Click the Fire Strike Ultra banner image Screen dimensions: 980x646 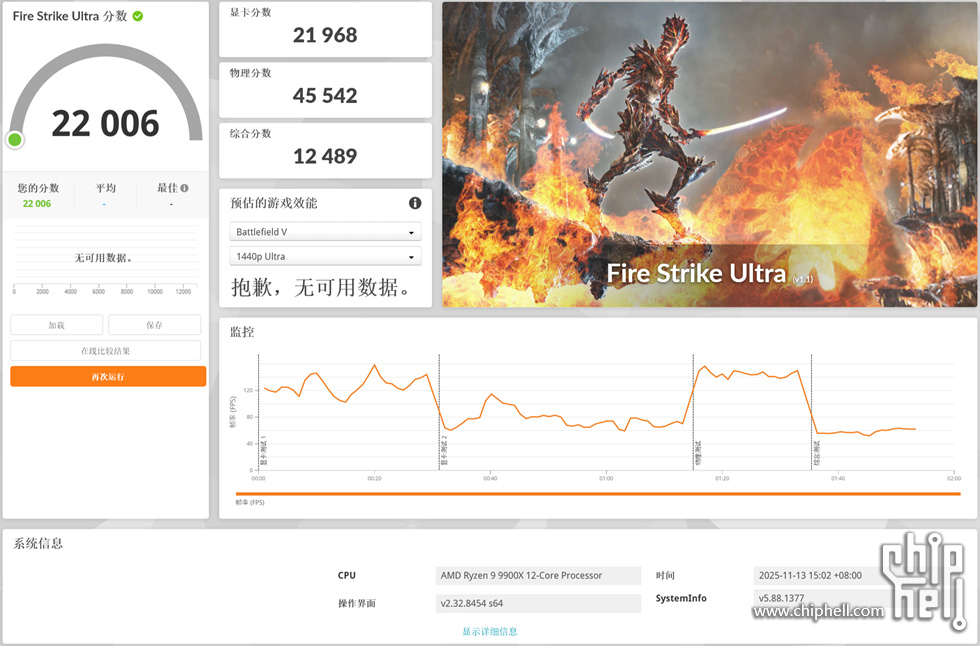[708, 154]
